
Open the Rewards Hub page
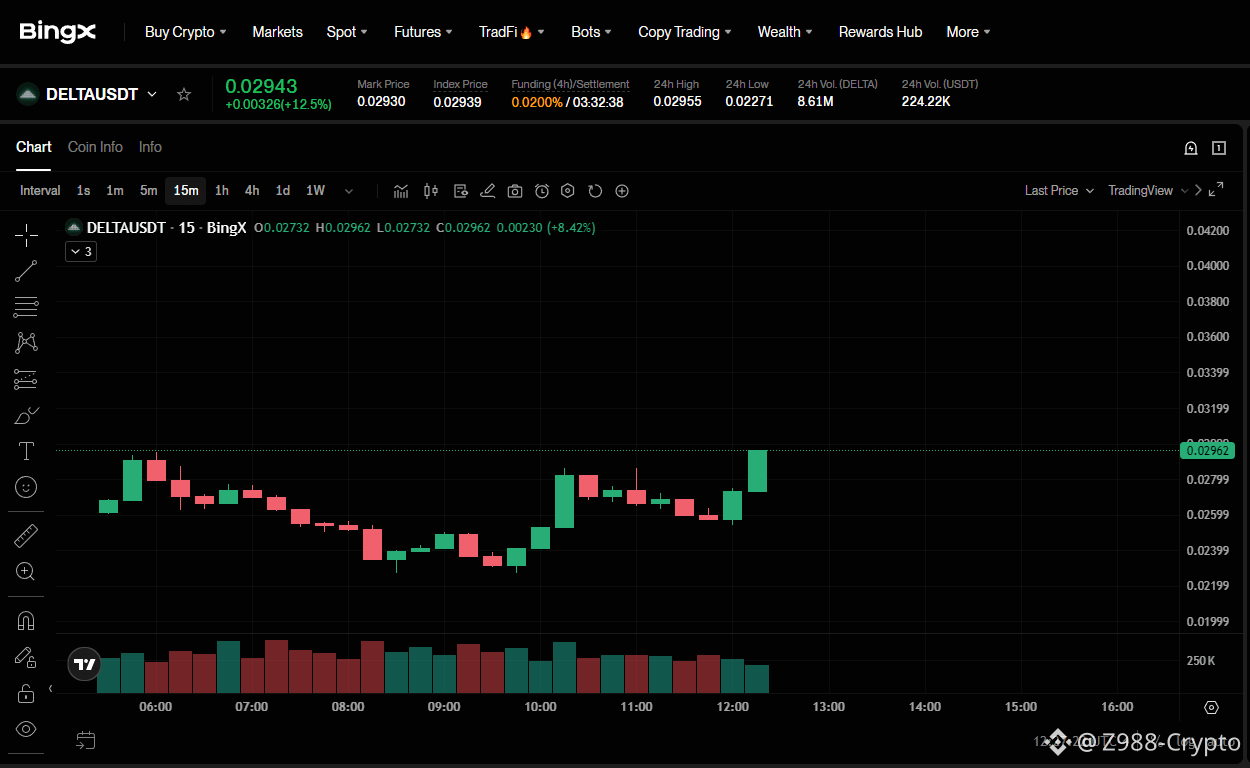pyautogui.click(x=880, y=32)
